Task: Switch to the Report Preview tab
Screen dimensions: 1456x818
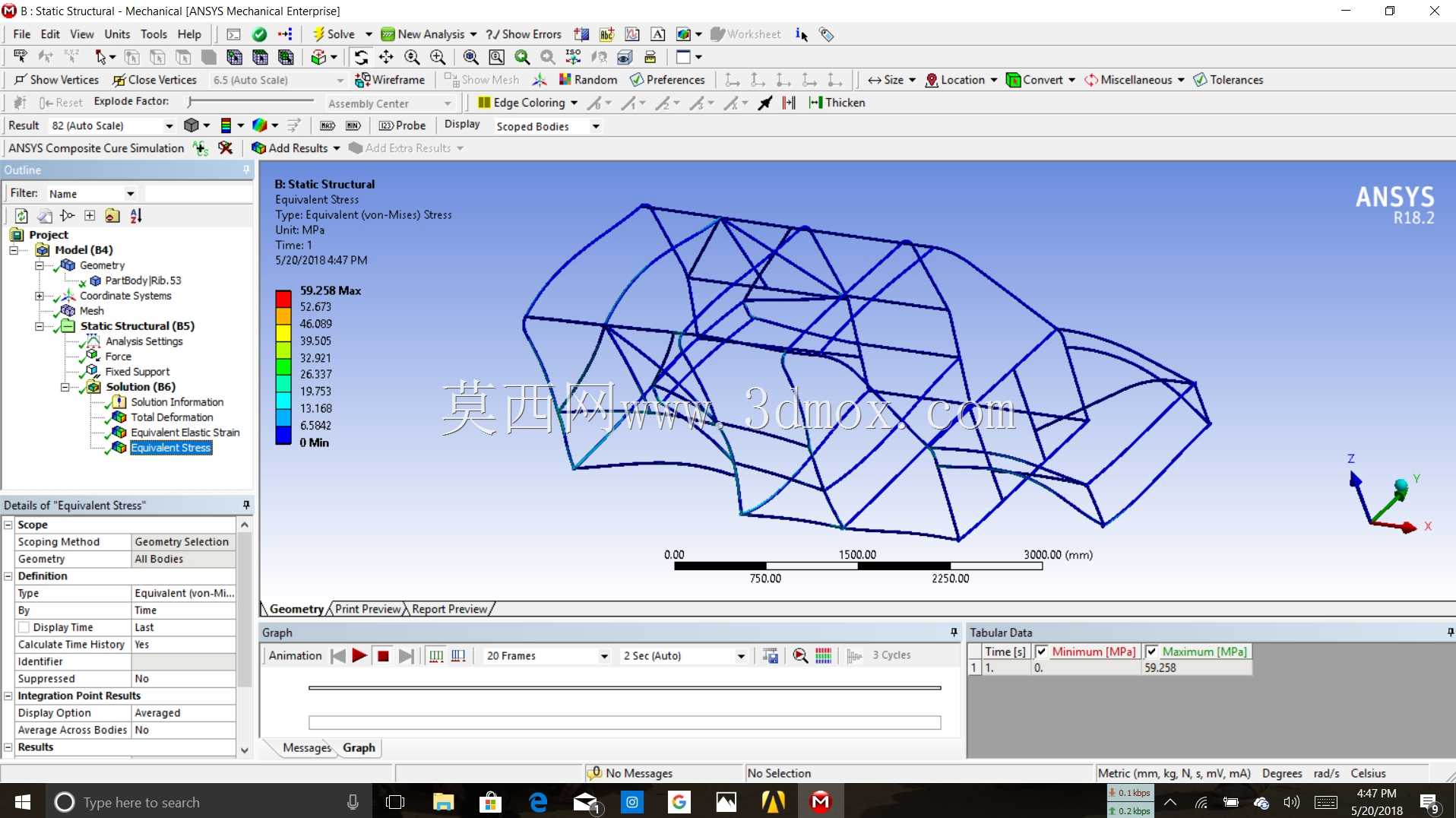Action: [449, 609]
